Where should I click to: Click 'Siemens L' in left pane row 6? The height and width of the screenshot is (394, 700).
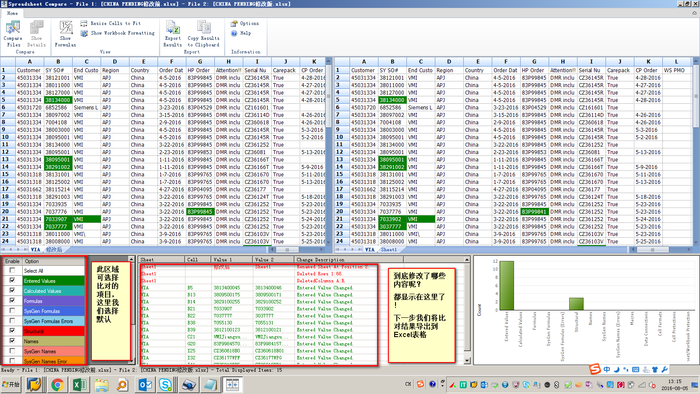click(x=86, y=108)
